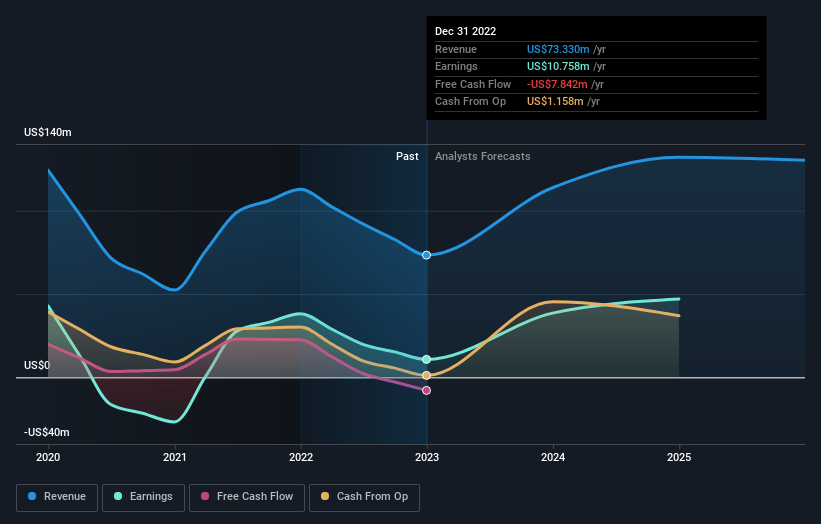Toggle the Revenue legend button
821x524 pixels.
click(57, 497)
